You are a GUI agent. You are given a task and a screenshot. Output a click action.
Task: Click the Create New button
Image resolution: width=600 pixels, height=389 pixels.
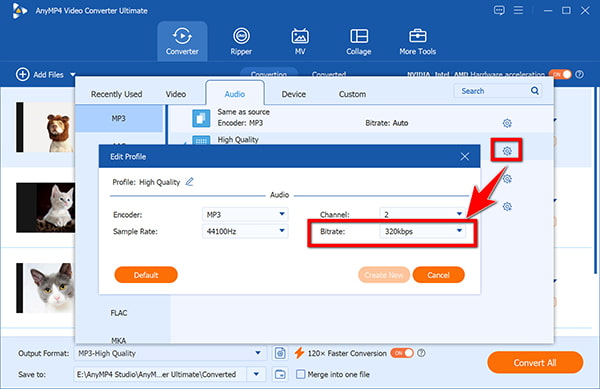(x=384, y=275)
